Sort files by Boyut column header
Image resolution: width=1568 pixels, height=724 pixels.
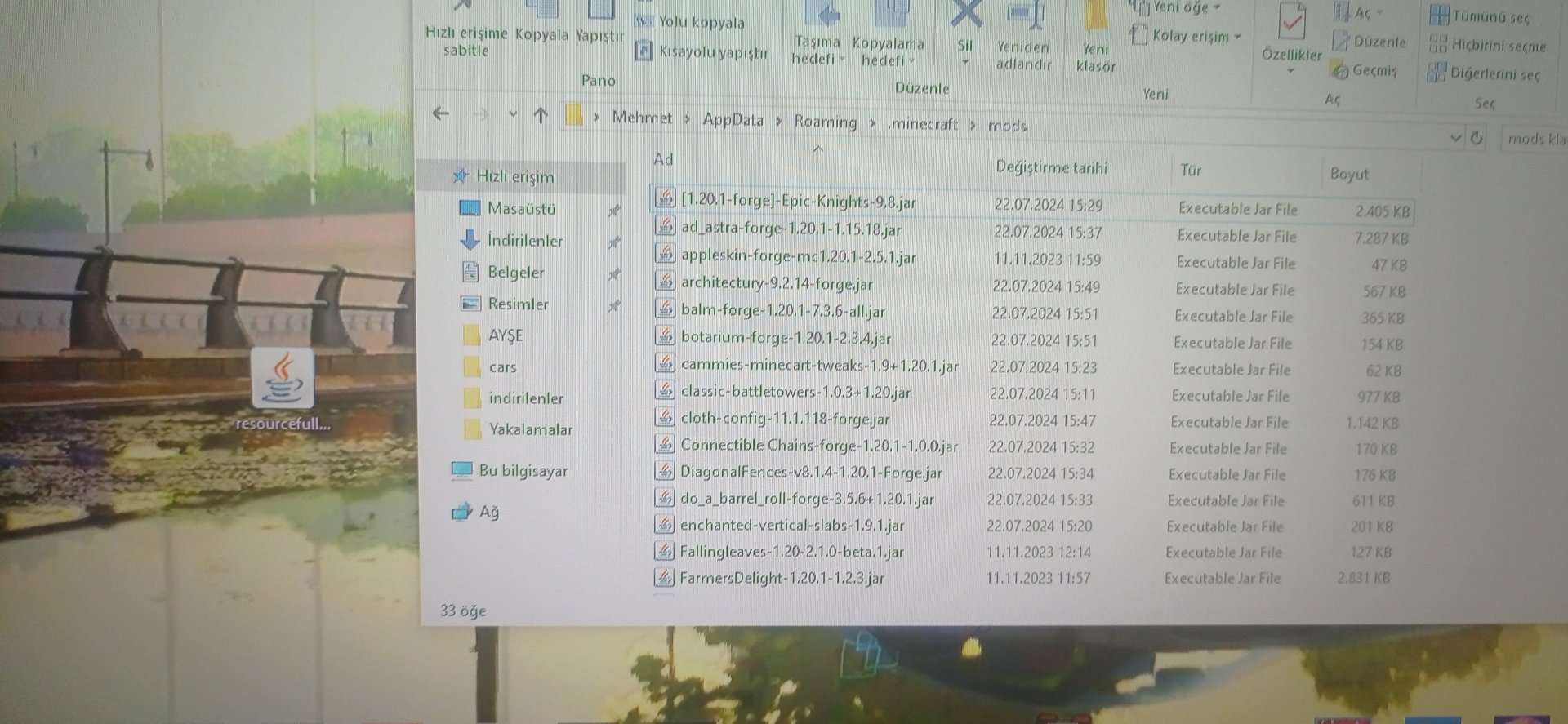pyautogui.click(x=1349, y=174)
